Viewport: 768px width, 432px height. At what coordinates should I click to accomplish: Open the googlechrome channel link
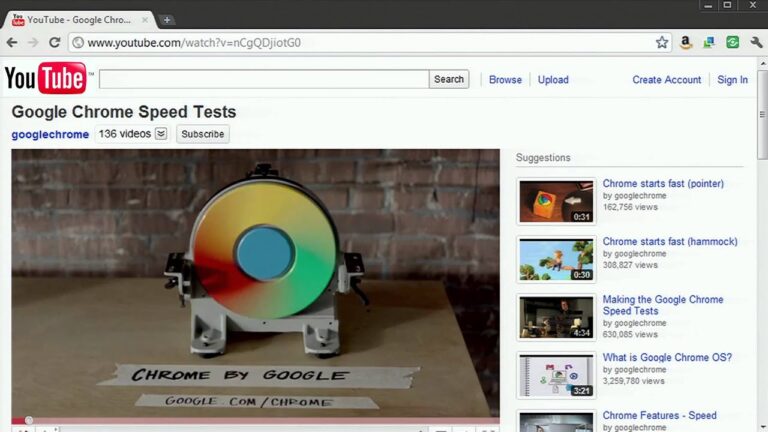pyautogui.click(x=50, y=134)
